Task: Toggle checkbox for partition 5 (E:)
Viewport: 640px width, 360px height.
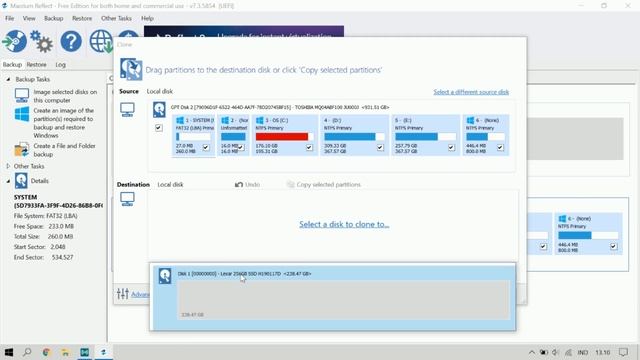Action: 451,147
